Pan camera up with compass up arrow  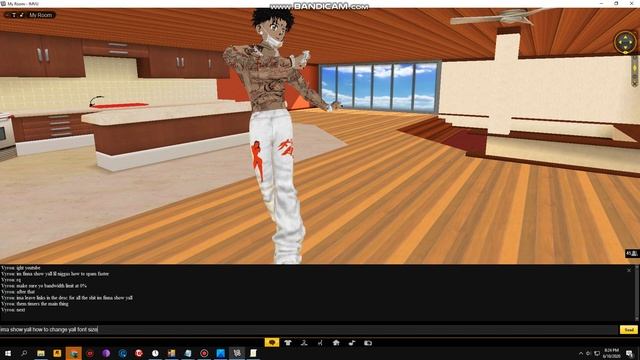(x=625, y=36)
